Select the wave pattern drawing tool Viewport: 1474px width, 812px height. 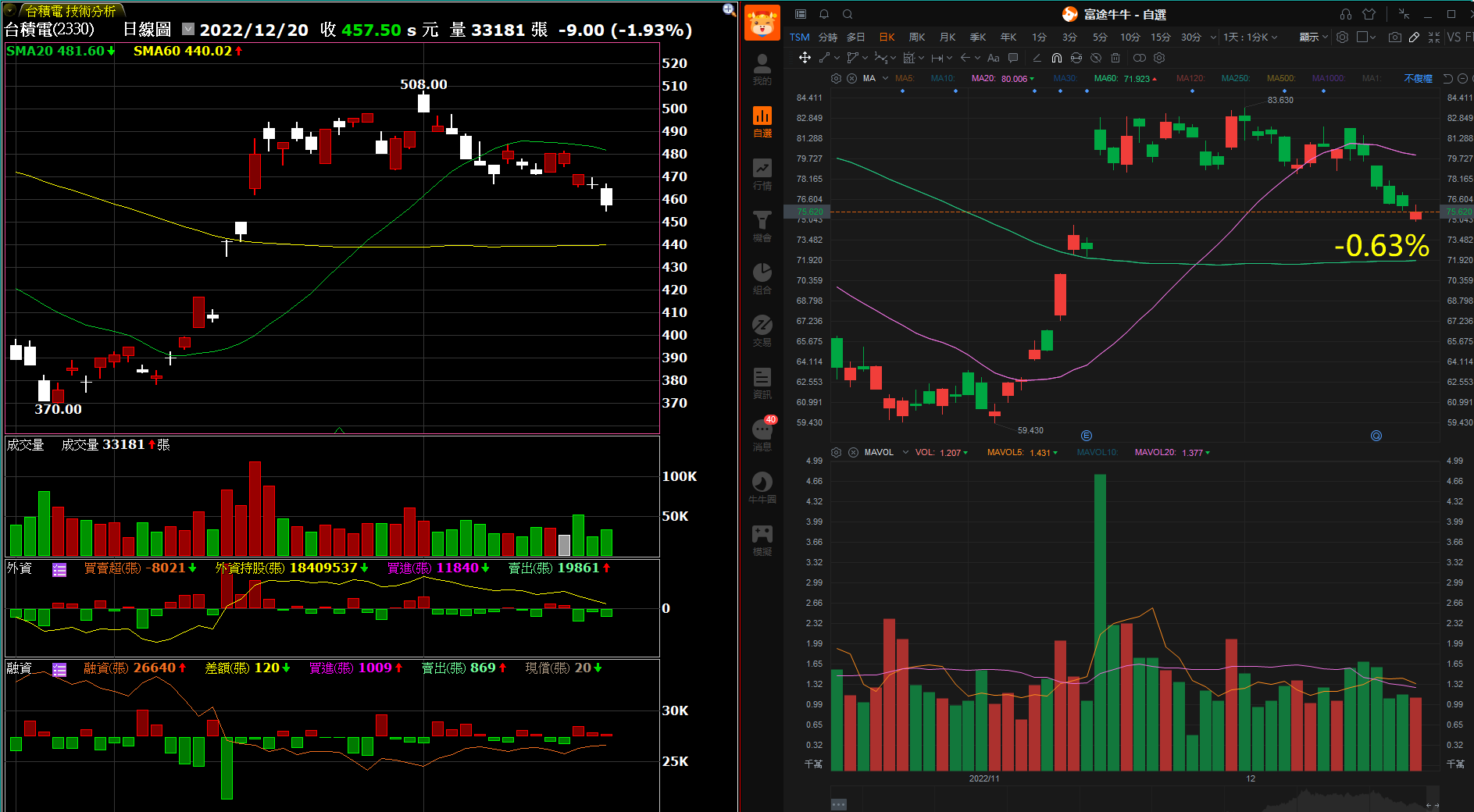pos(881,58)
